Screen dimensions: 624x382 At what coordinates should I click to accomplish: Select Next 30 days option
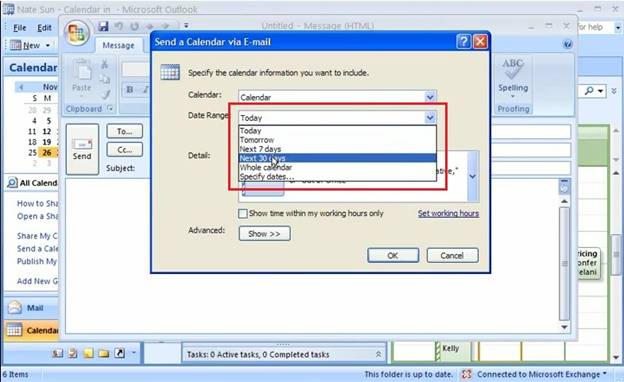(x=337, y=158)
